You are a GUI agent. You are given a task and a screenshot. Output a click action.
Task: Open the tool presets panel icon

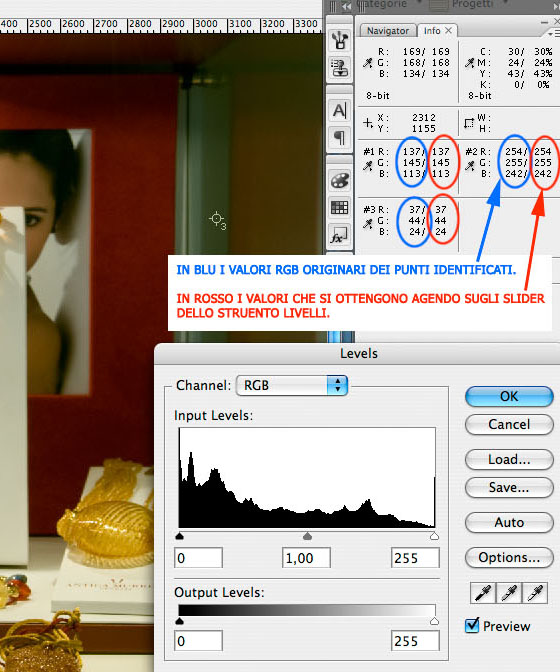(x=339, y=40)
